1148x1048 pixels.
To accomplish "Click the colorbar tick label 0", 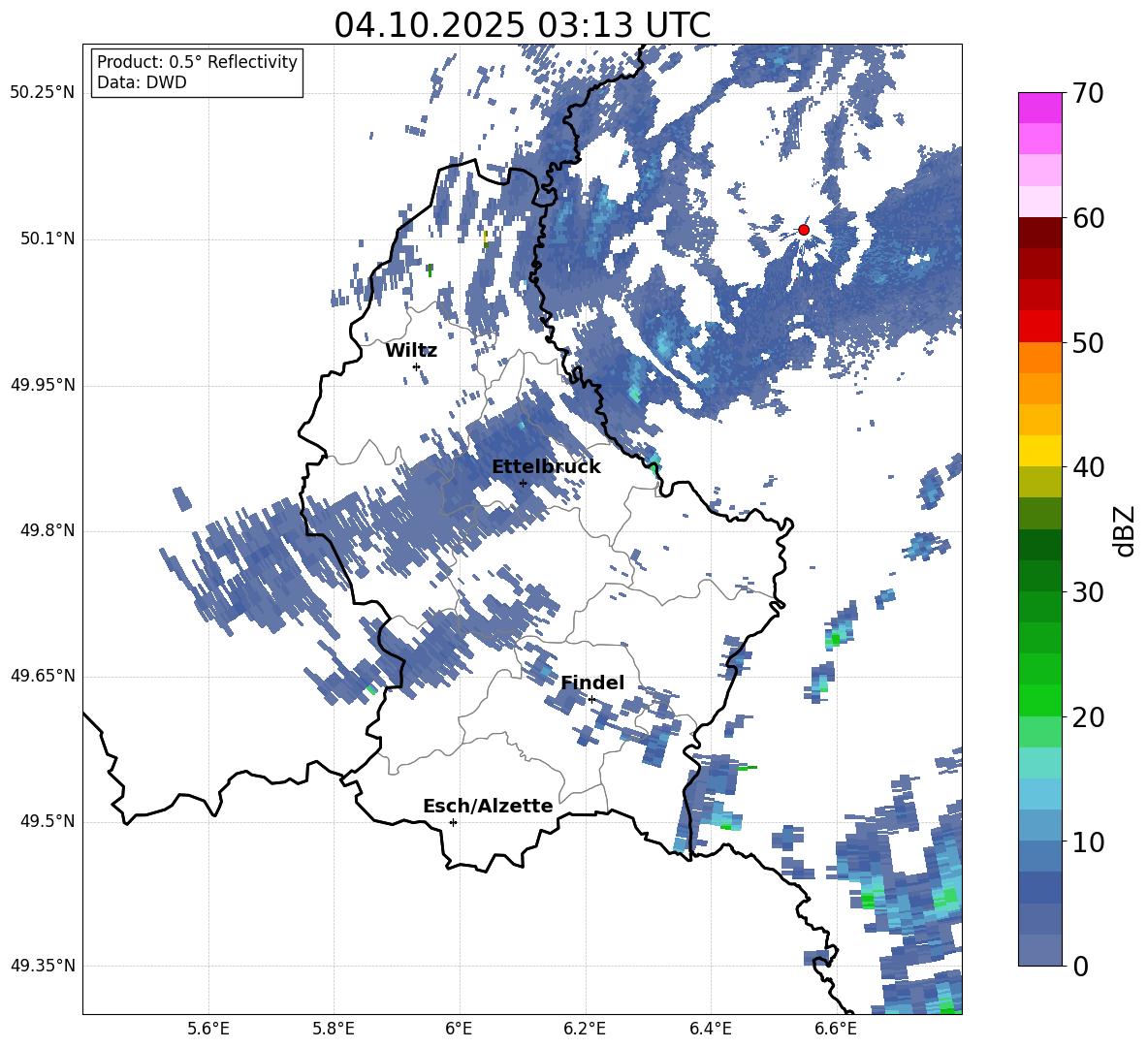I will click(x=1081, y=966).
